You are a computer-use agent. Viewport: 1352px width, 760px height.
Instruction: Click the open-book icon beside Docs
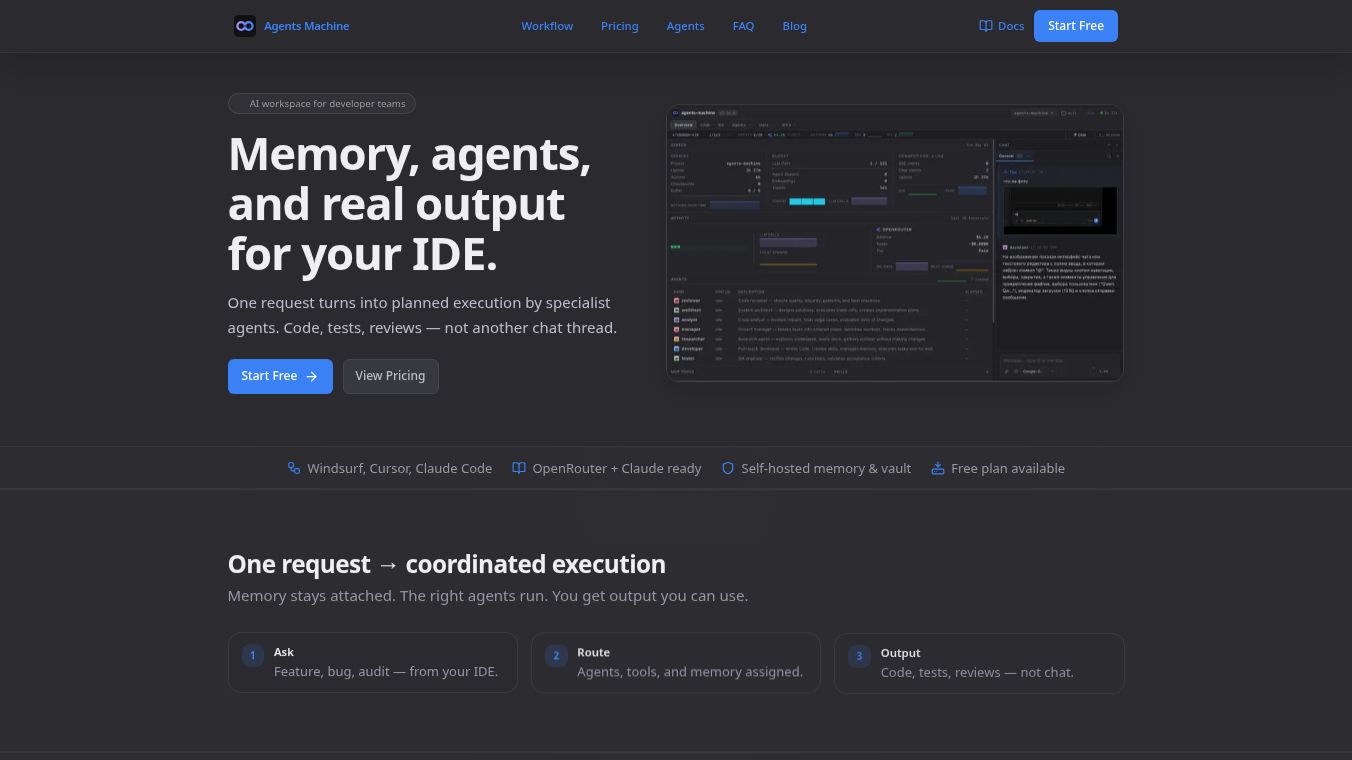click(x=986, y=26)
